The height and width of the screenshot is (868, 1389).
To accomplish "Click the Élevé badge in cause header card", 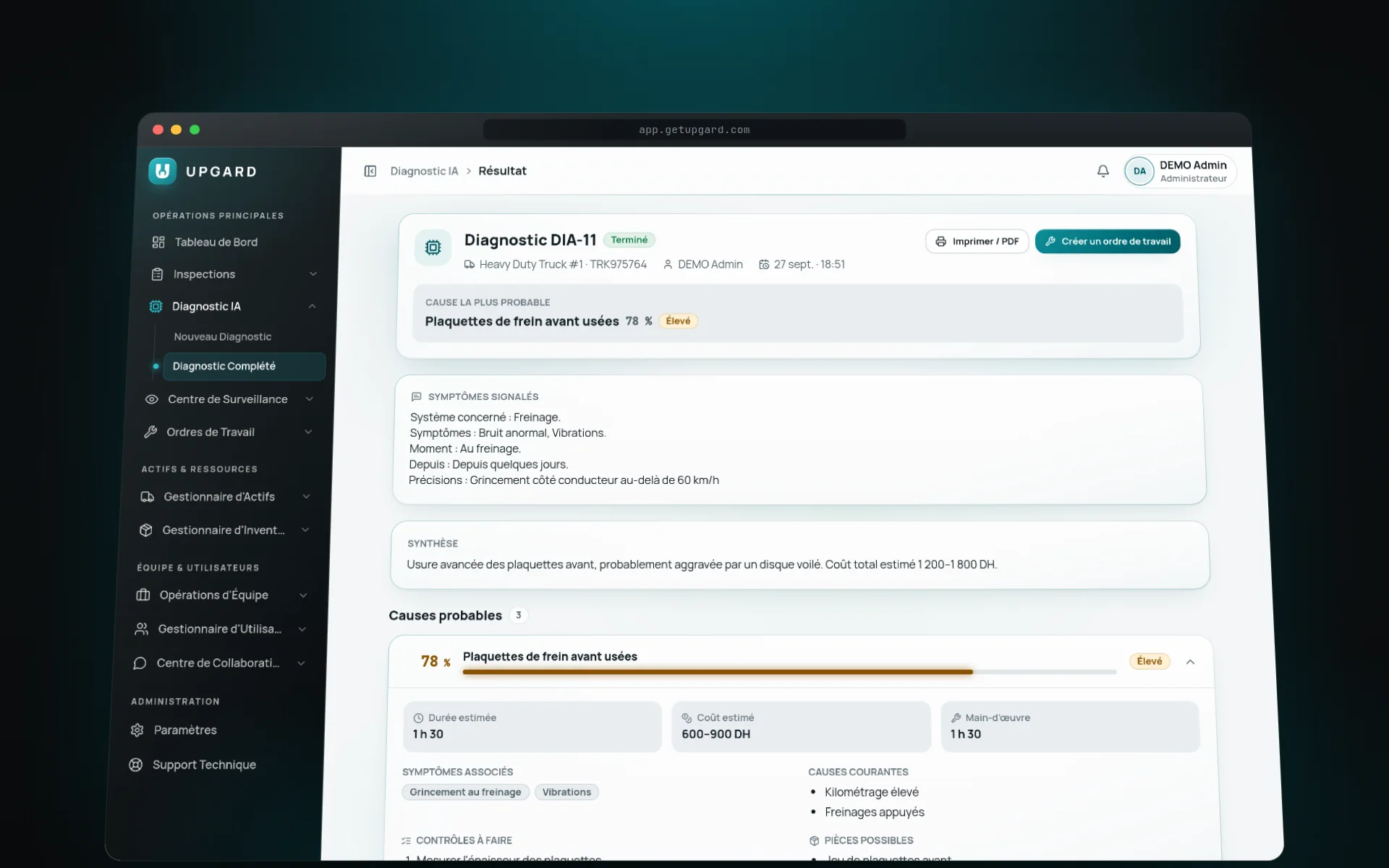I will pos(678,321).
